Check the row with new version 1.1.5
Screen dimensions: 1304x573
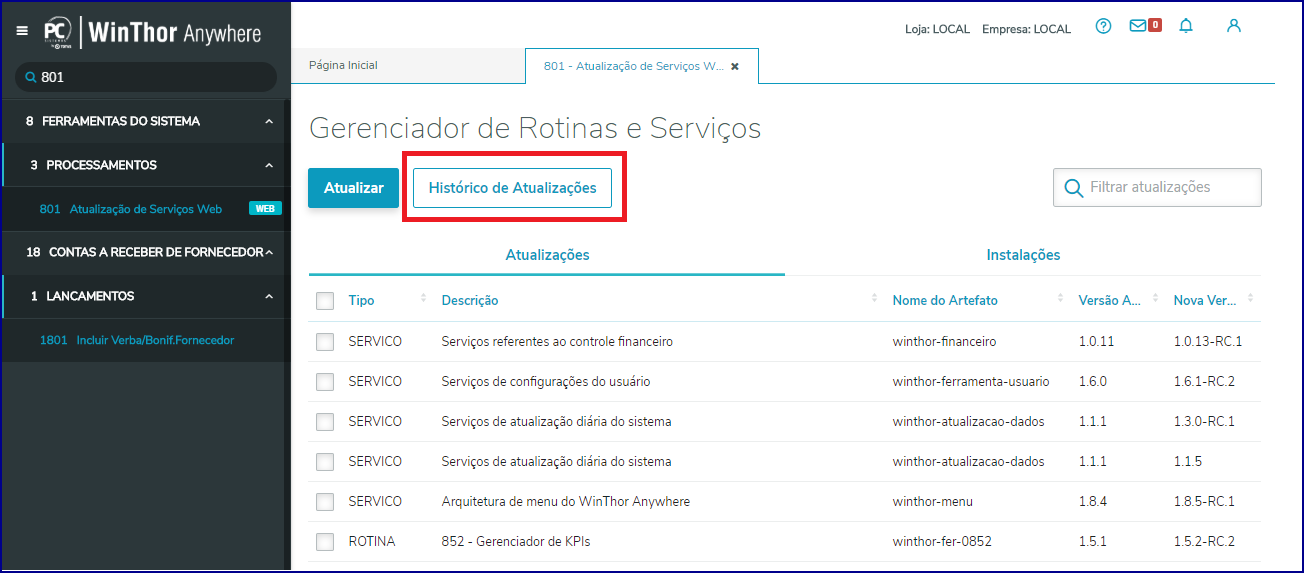pos(325,462)
